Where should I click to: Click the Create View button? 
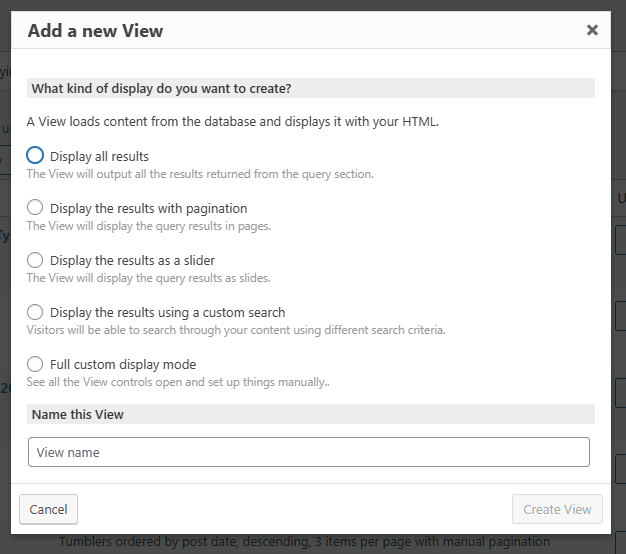557,509
